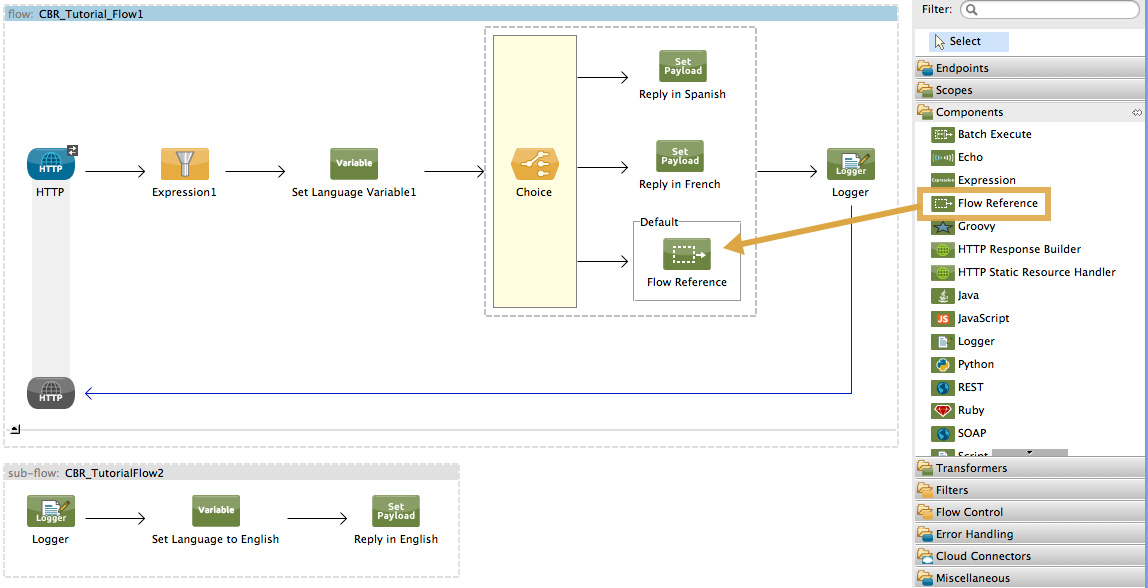The width and height of the screenshot is (1148, 588).
Task: Collapse the CBR_Tutorial_Flow1 flow
Action: pos(15,429)
